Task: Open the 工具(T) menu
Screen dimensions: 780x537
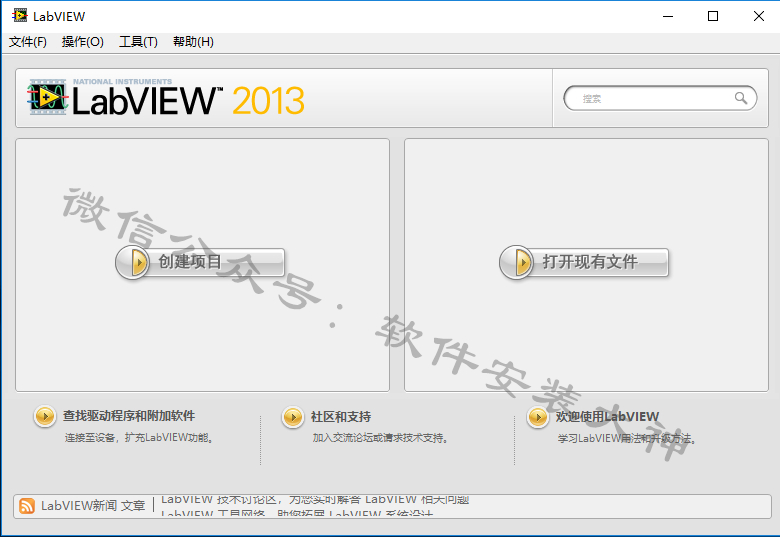Action: tap(138, 42)
